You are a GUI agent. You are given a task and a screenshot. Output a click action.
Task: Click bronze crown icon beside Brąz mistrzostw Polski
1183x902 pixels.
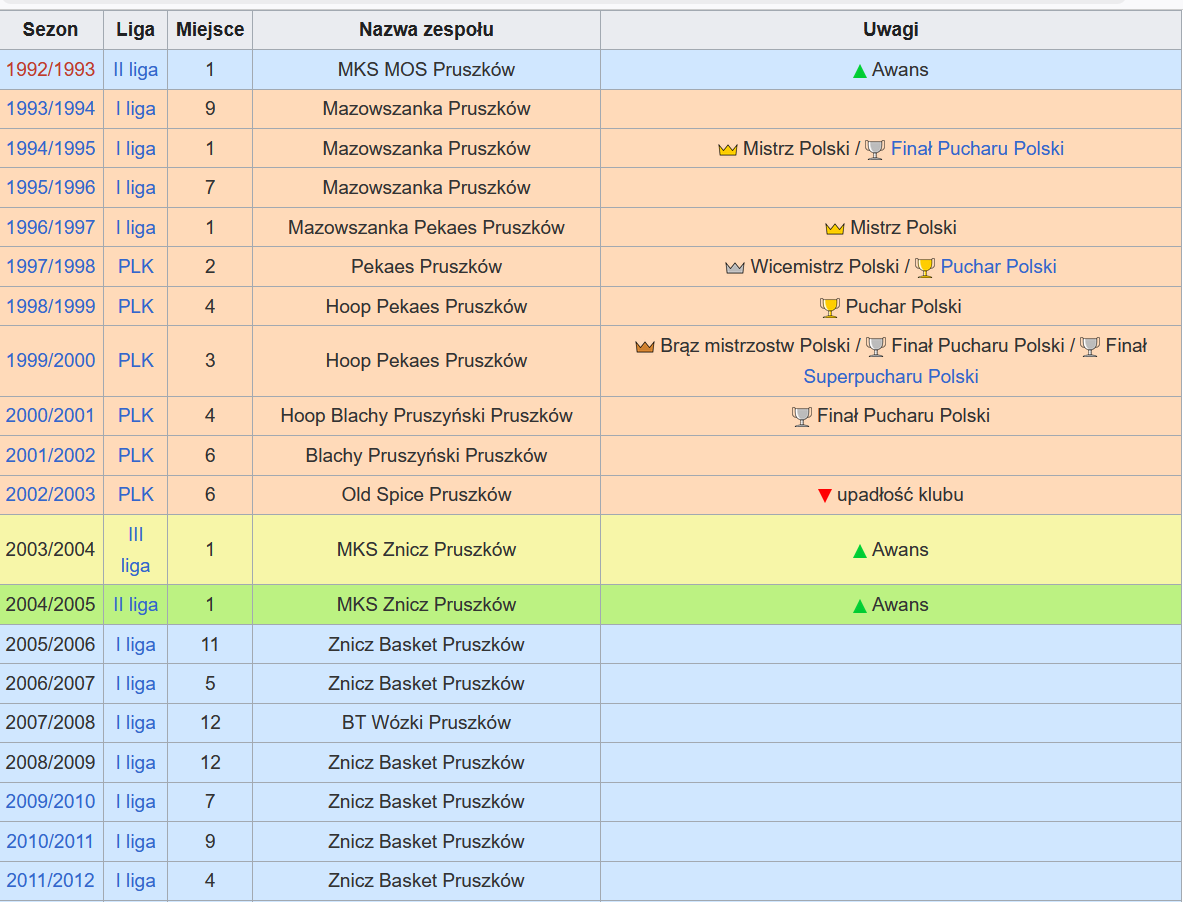pyautogui.click(x=645, y=347)
